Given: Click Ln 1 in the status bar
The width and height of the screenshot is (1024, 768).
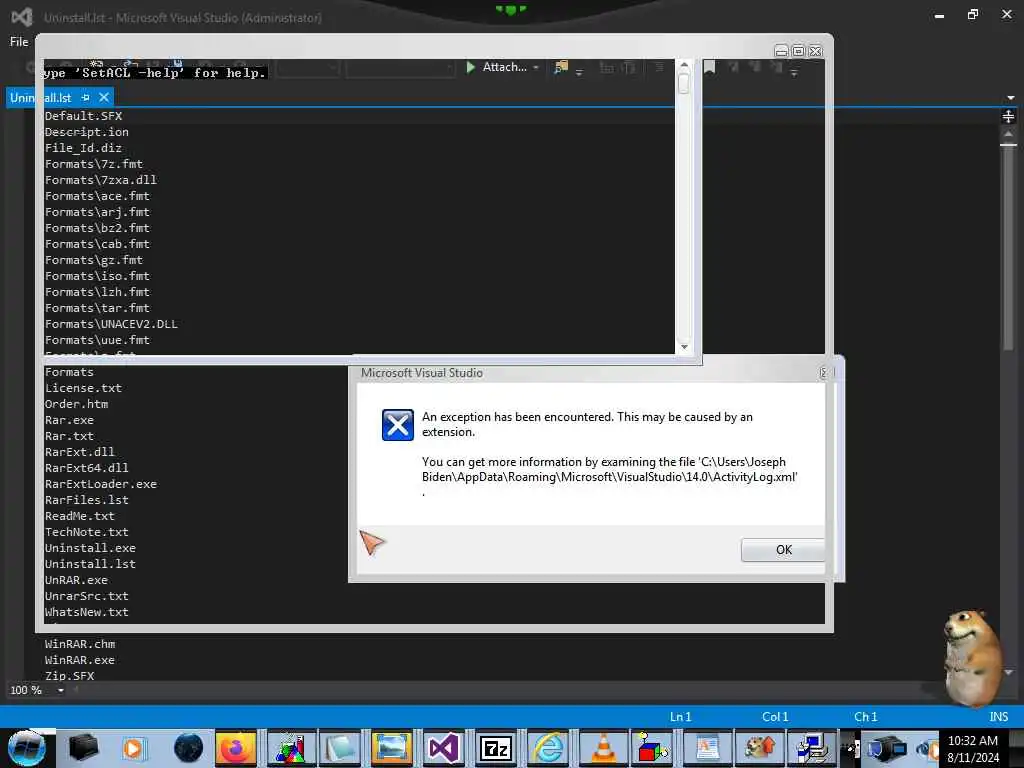Looking at the screenshot, I should pos(680,716).
